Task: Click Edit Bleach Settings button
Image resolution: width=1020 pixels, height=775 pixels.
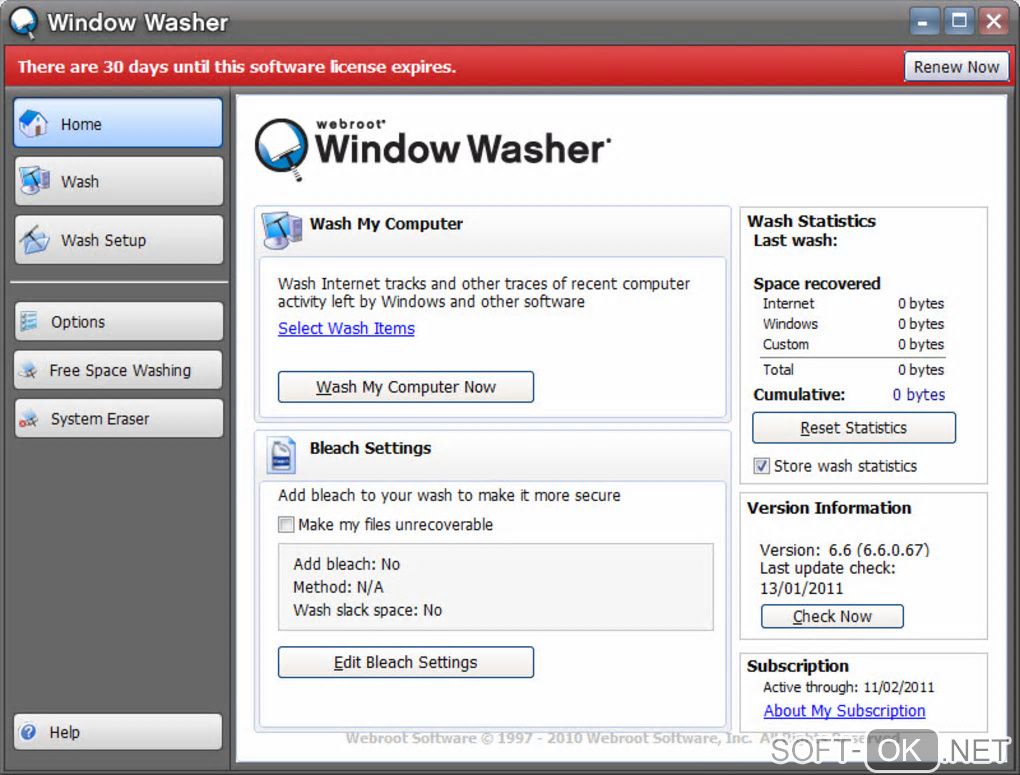Action: [406, 662]
